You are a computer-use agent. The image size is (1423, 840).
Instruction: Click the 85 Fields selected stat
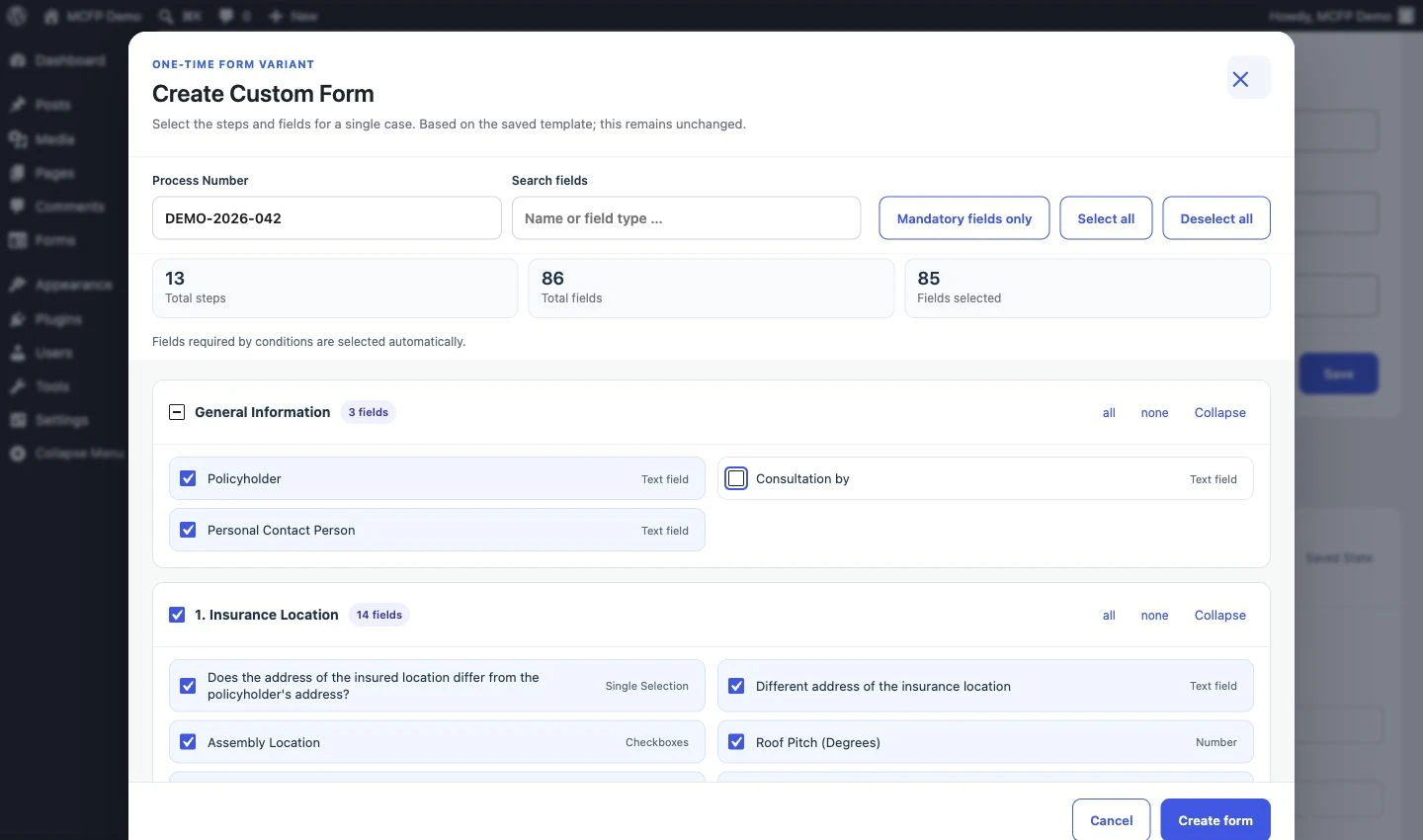point(1088,289)
